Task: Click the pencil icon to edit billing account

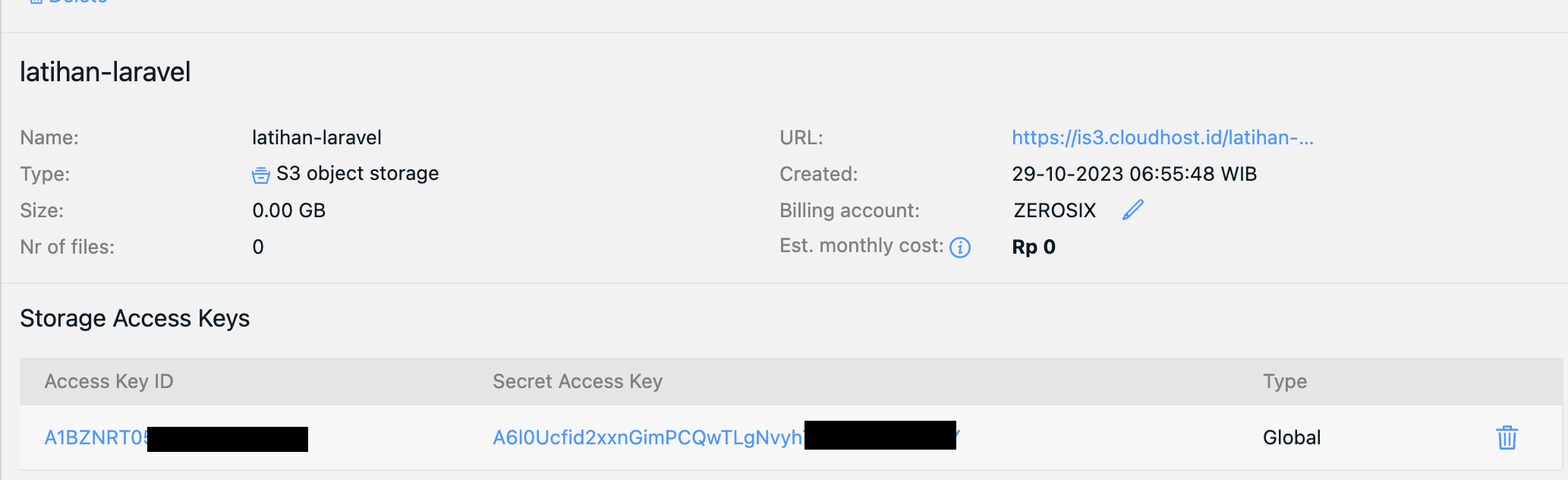Action: [x=1132, y=210]
